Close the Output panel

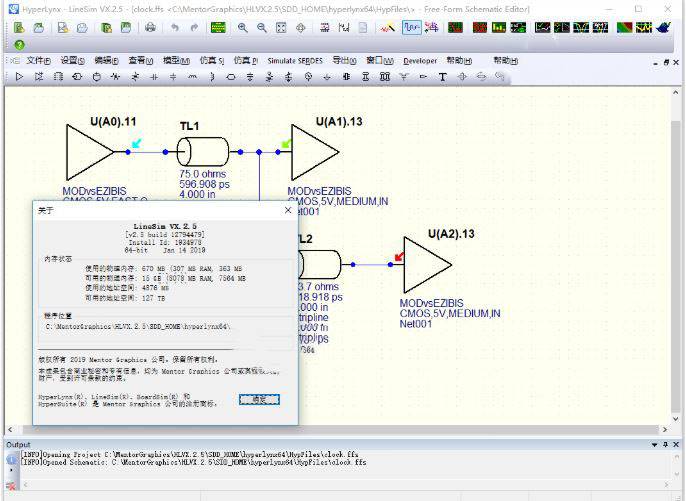tap(676, 445)
